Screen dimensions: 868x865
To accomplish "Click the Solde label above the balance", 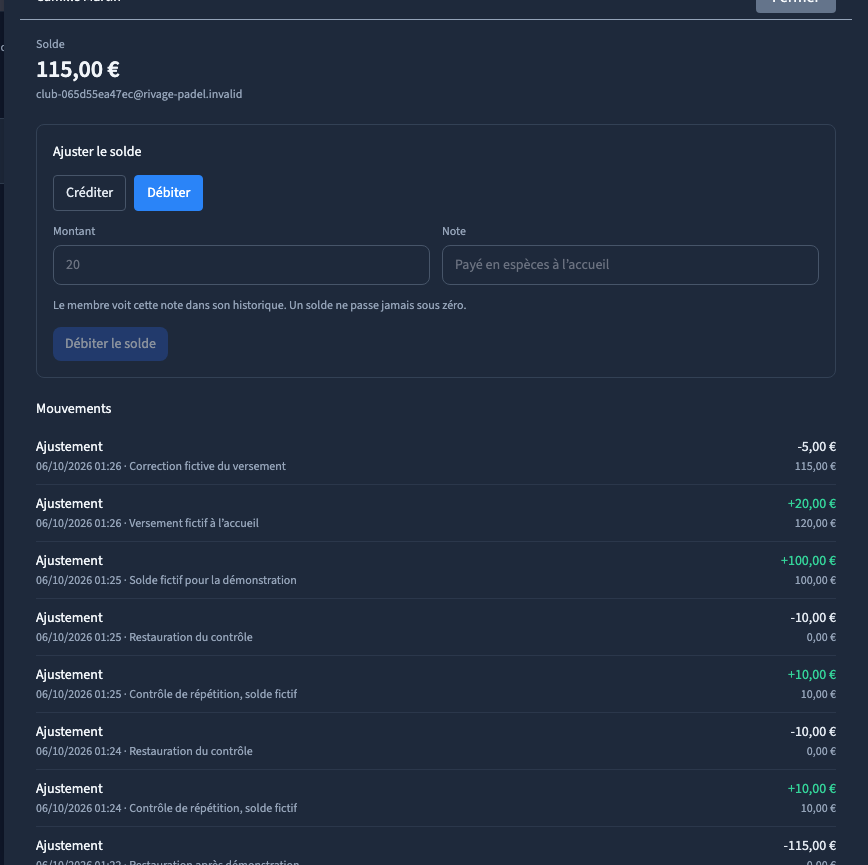I will [x=50, y=44].
